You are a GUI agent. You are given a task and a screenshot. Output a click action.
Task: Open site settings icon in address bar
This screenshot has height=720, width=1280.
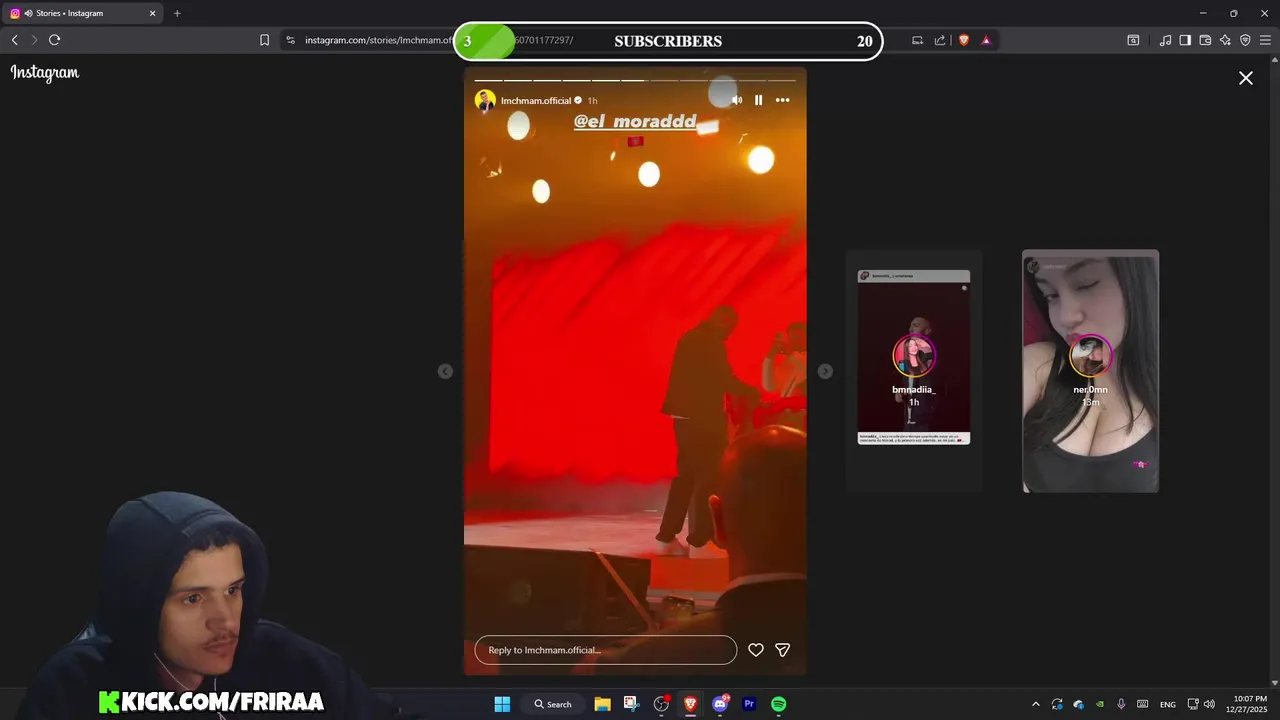point(290,40)
